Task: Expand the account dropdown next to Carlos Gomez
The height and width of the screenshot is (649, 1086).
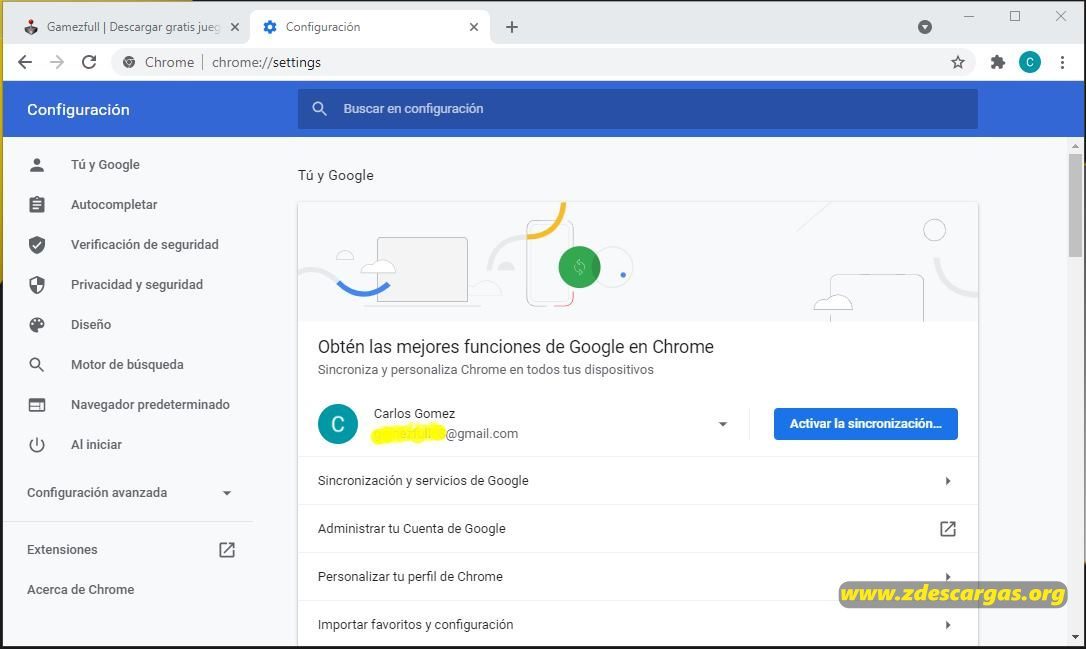Action: (722, 424)
